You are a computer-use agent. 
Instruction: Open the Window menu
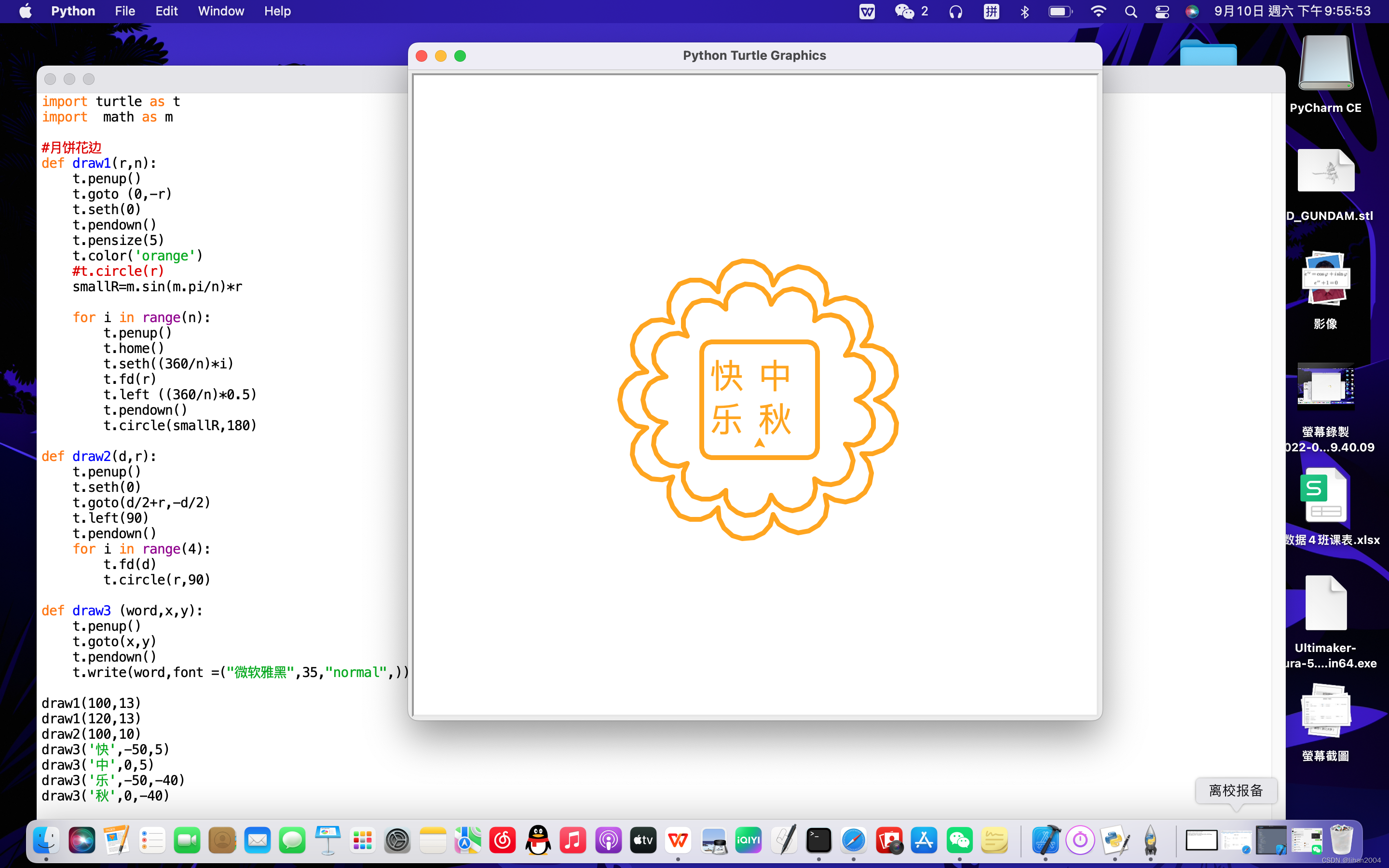[x=220, y=12]
